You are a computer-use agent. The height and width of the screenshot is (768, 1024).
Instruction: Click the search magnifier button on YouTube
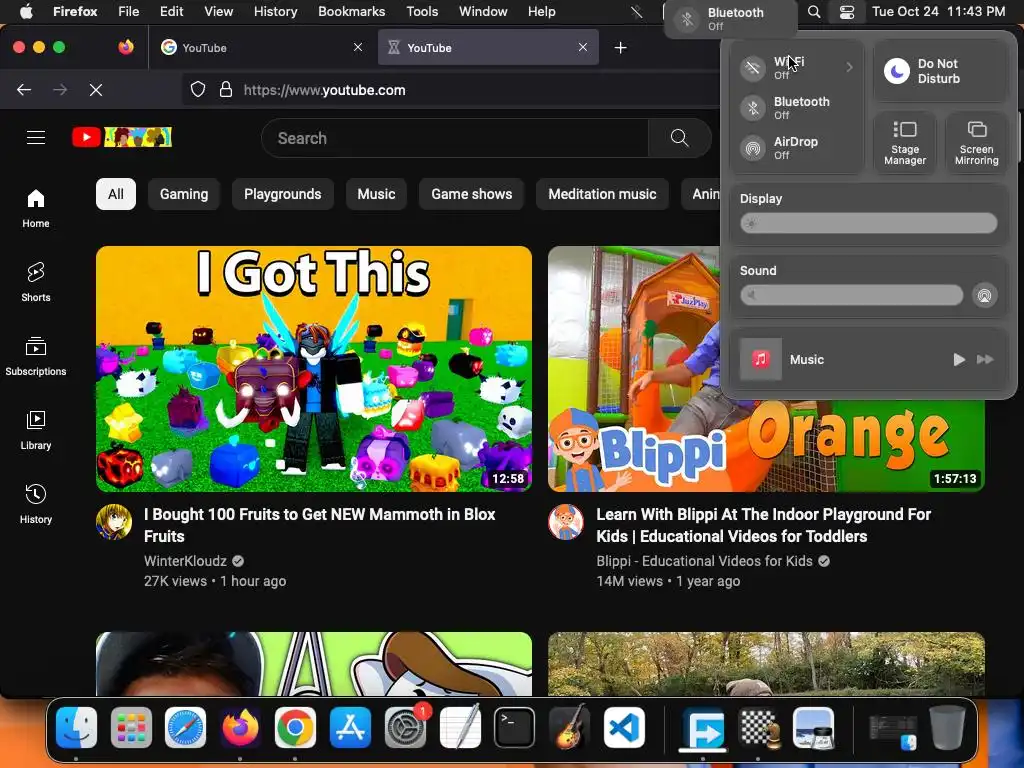click(x=679, y=138)
